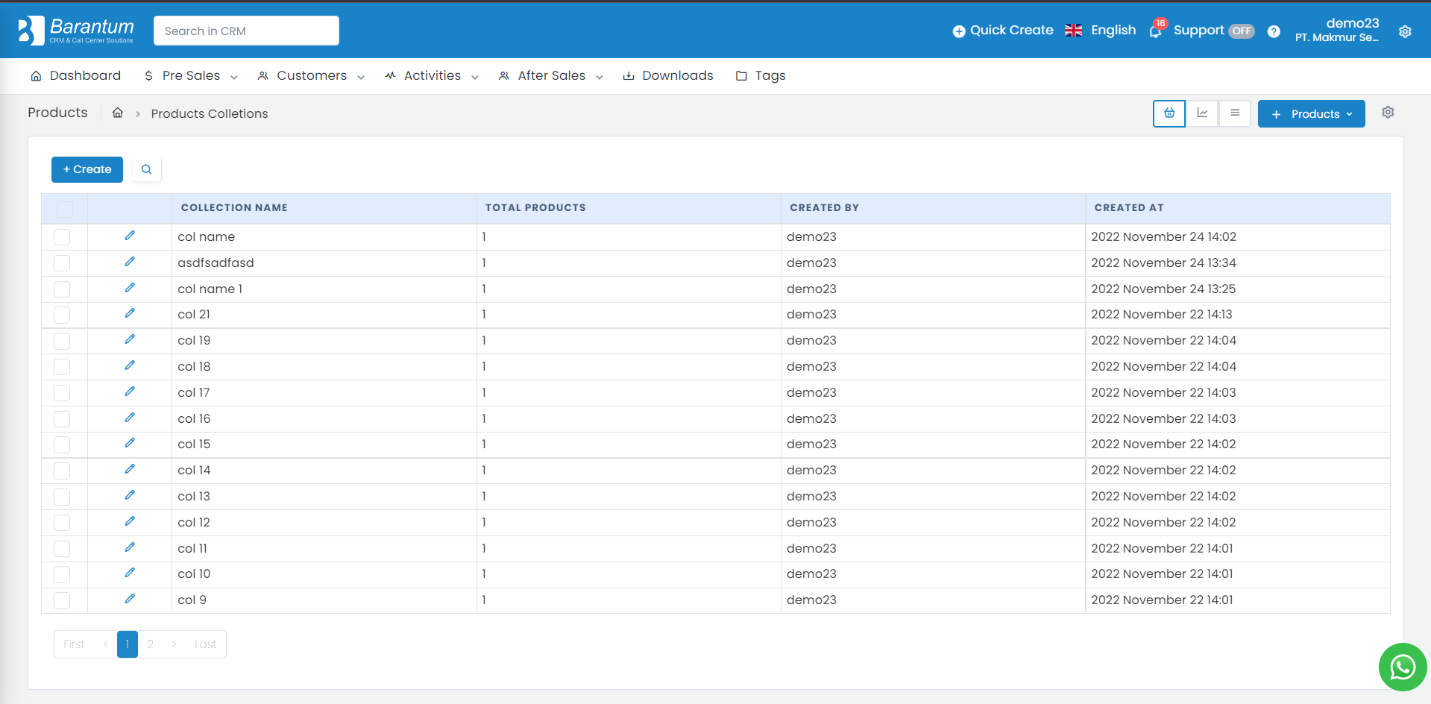Open account settings gear in header
This screenshot has width=1431, height=704.
[x=1405, y=31]
